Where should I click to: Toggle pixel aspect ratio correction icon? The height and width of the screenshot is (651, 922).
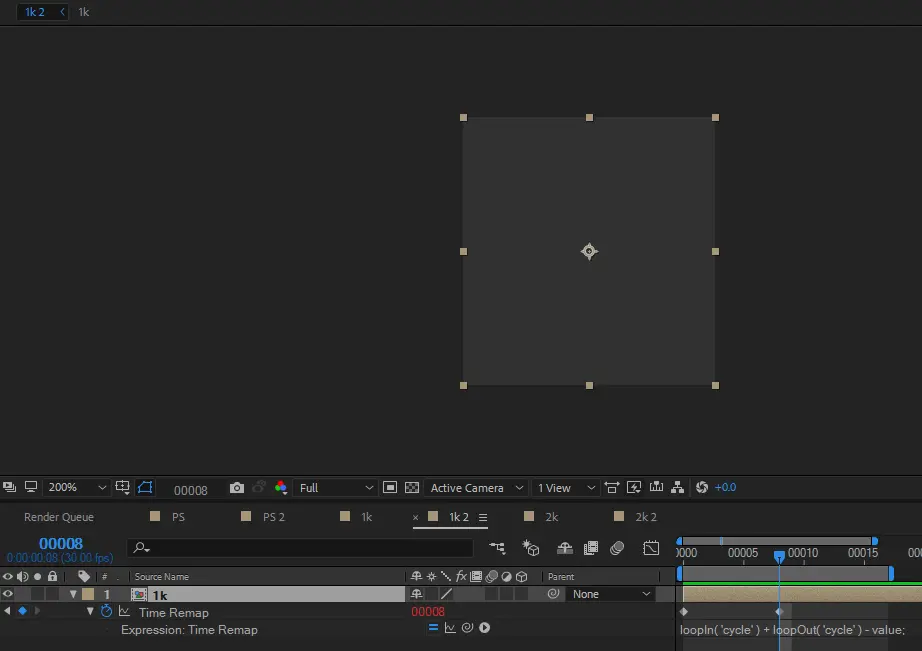pos(612,488)
